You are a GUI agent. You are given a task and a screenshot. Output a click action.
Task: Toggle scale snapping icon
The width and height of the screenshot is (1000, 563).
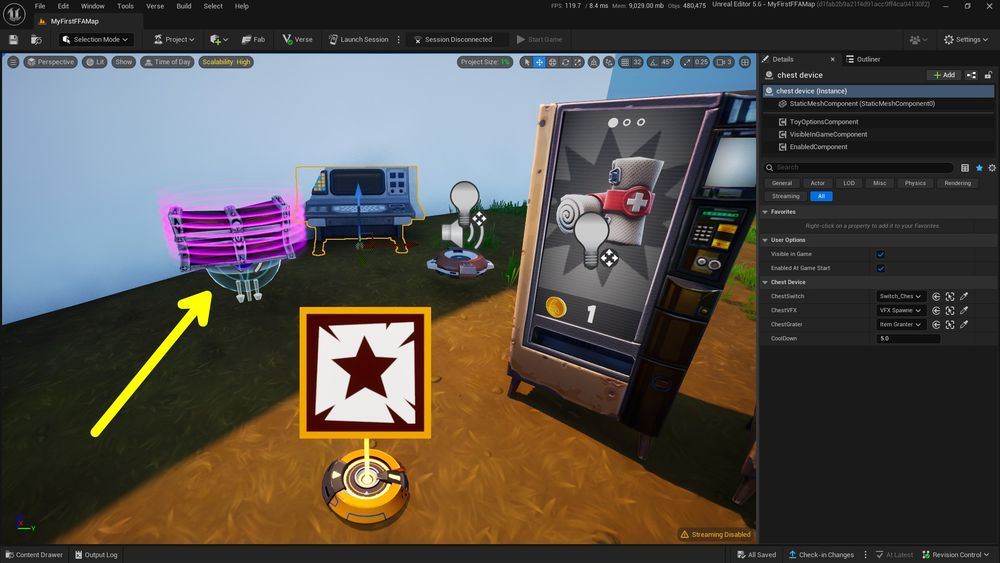click(x=686, y=62)
